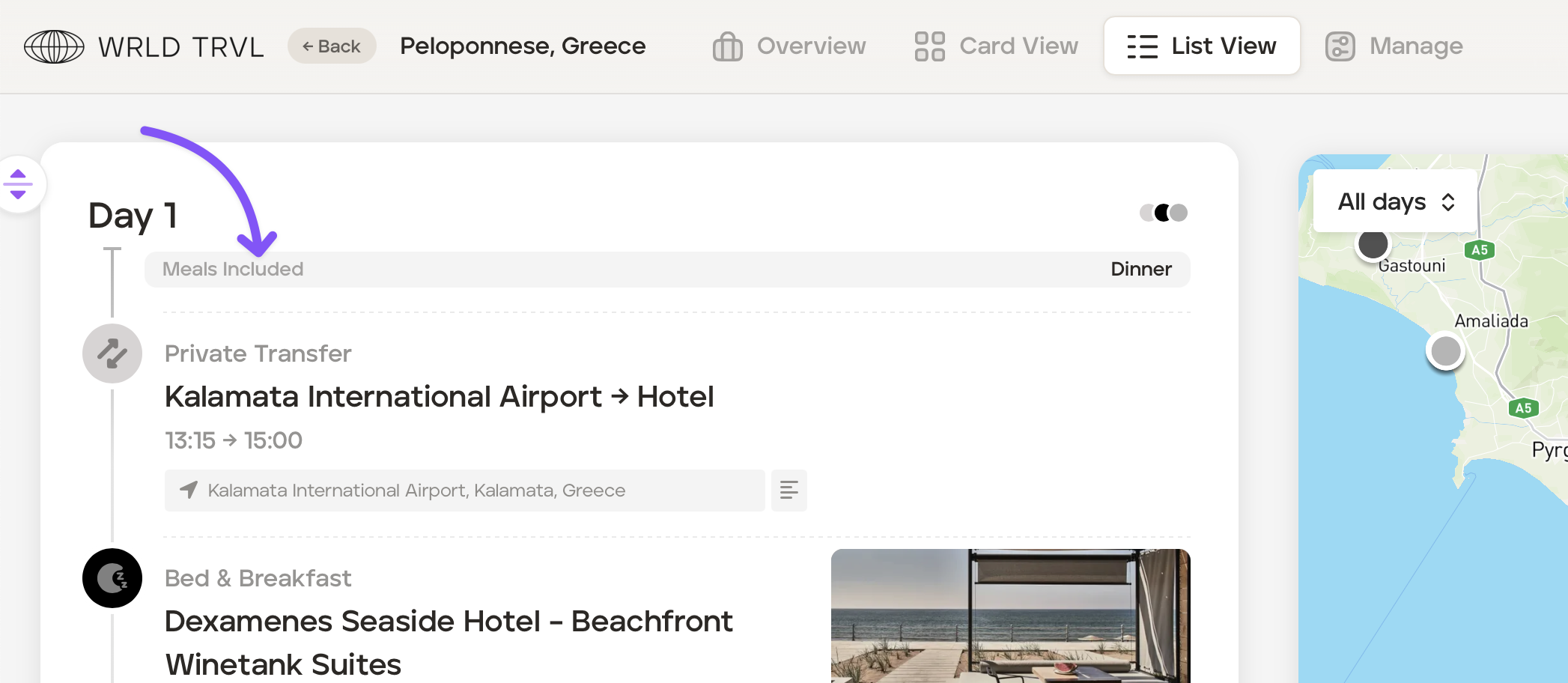Click the Meals Included row
1568x683 pixels.
click(x=666, y=270)
